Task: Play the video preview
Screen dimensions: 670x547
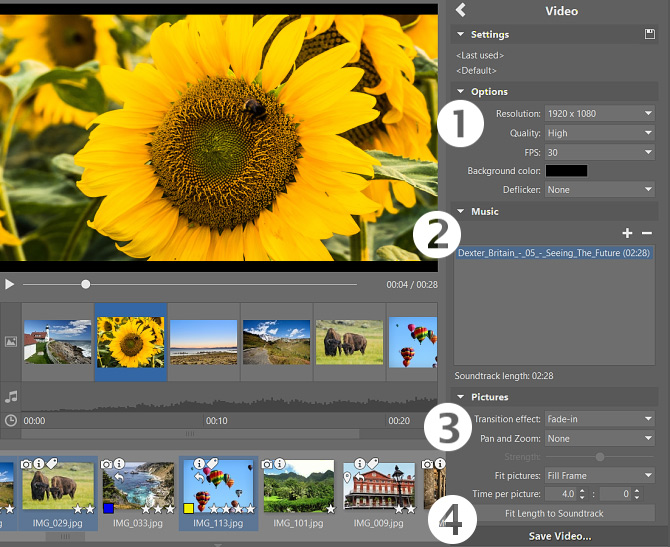Action: [9, 284]
